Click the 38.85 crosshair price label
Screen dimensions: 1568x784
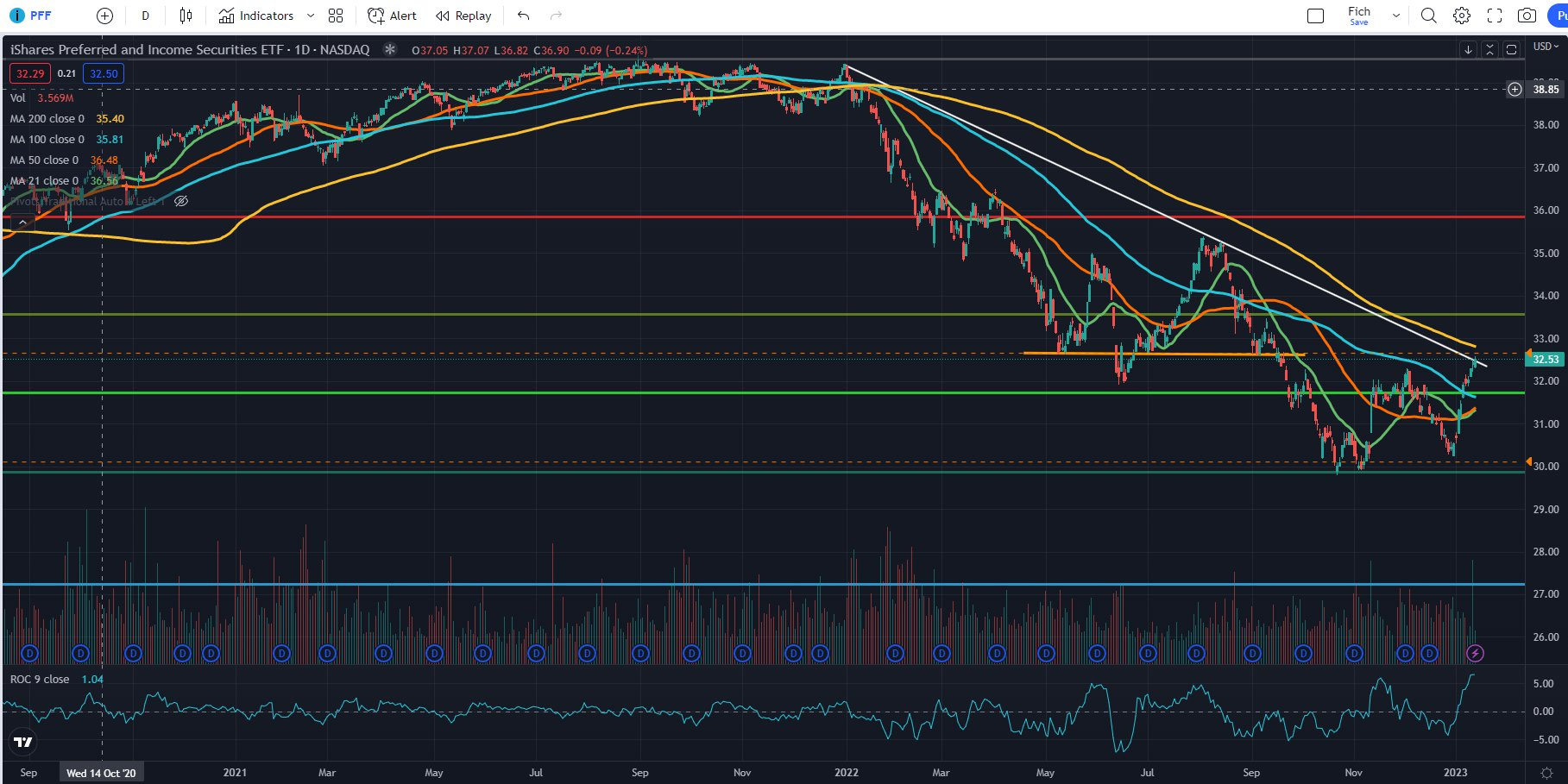[x=1546, y=89]
